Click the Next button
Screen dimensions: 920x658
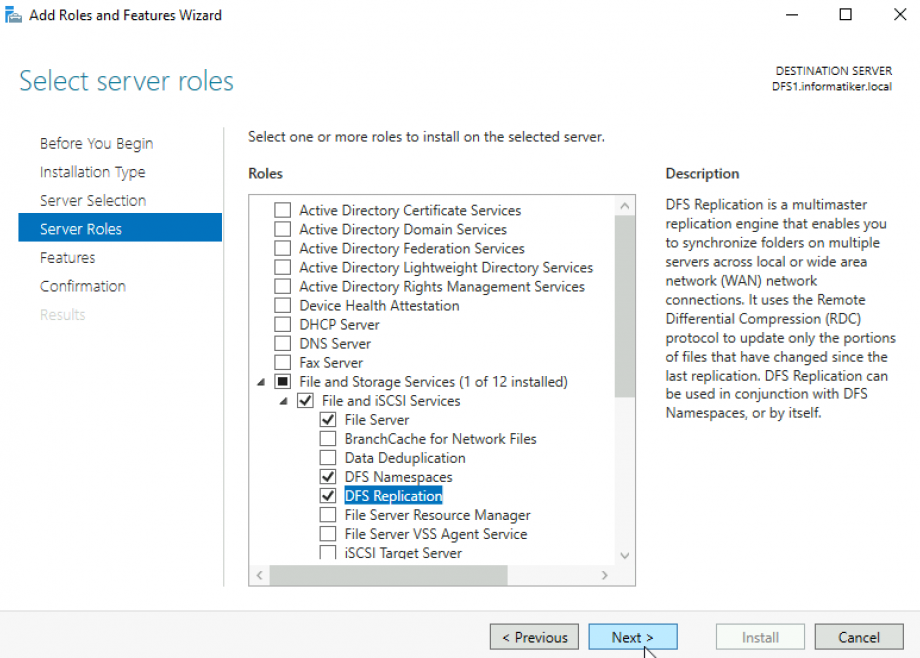tap(633, 637)
